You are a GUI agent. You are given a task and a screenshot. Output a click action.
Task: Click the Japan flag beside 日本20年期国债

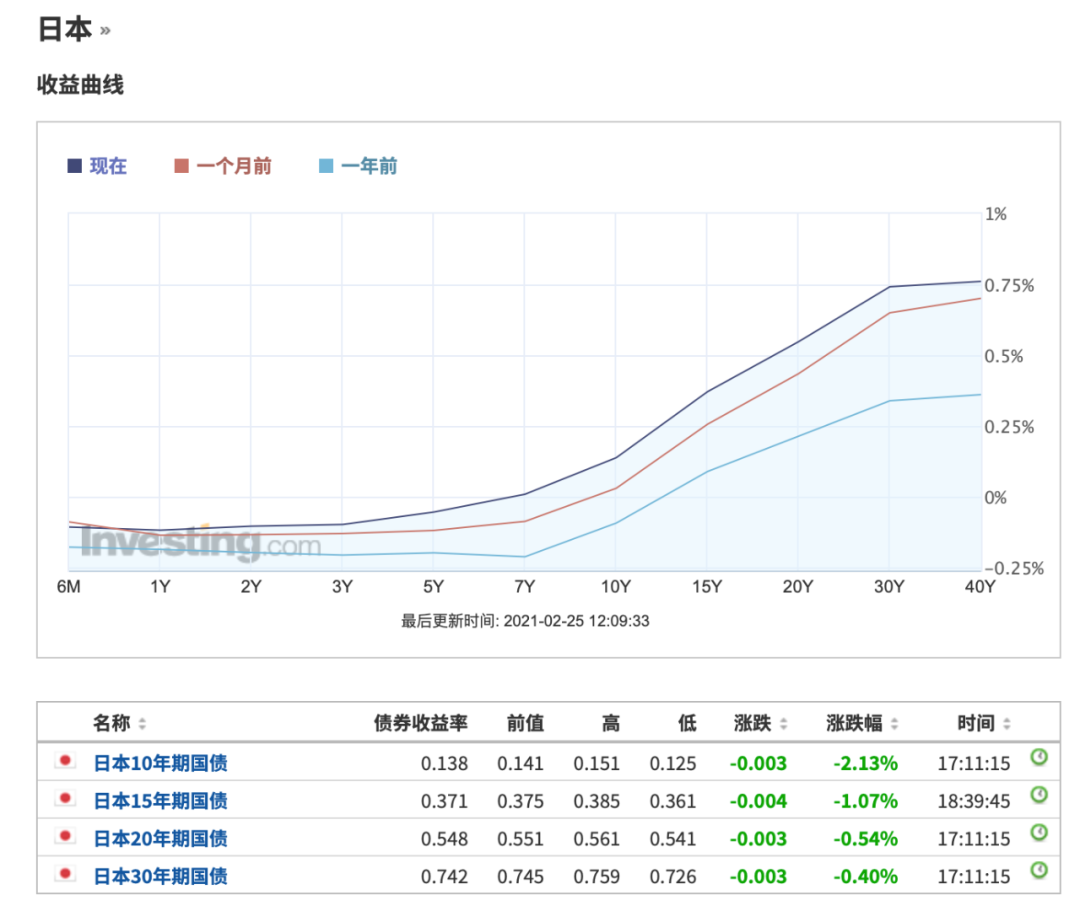coord(65,837)
